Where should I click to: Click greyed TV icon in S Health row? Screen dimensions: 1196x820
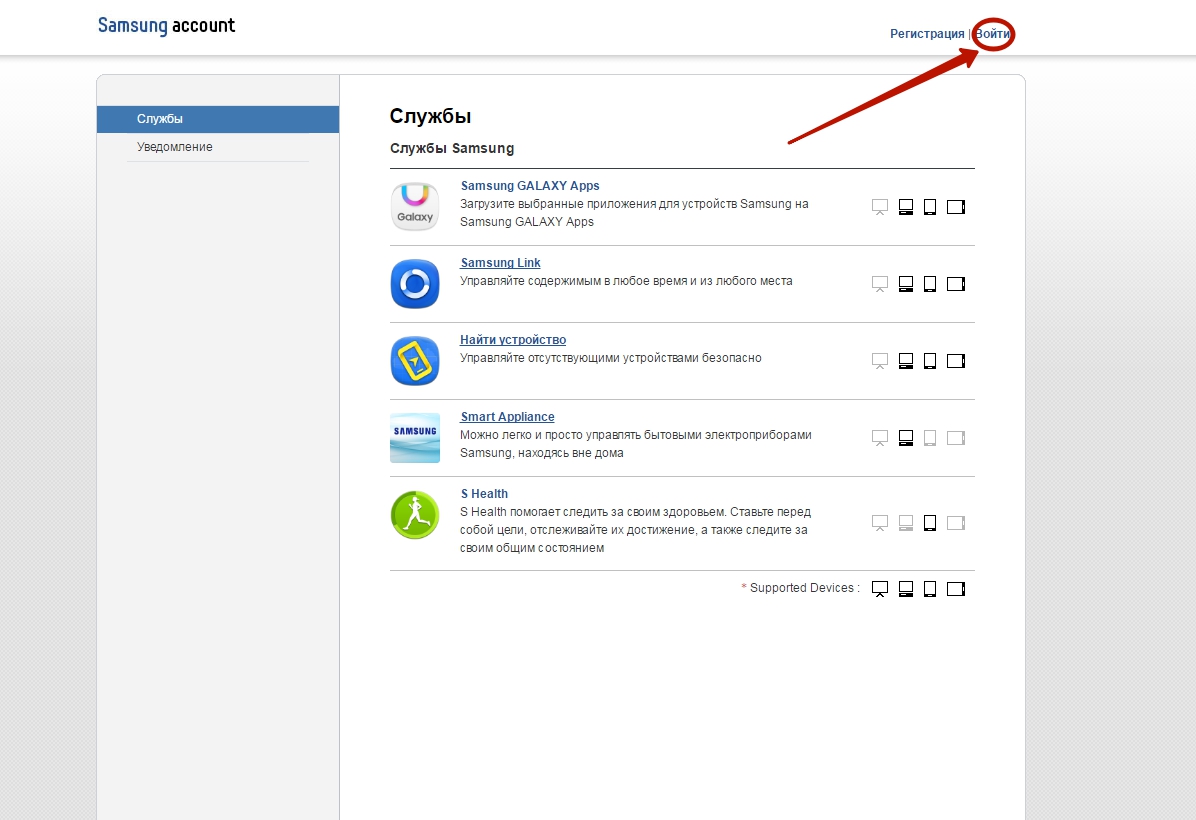880,523
